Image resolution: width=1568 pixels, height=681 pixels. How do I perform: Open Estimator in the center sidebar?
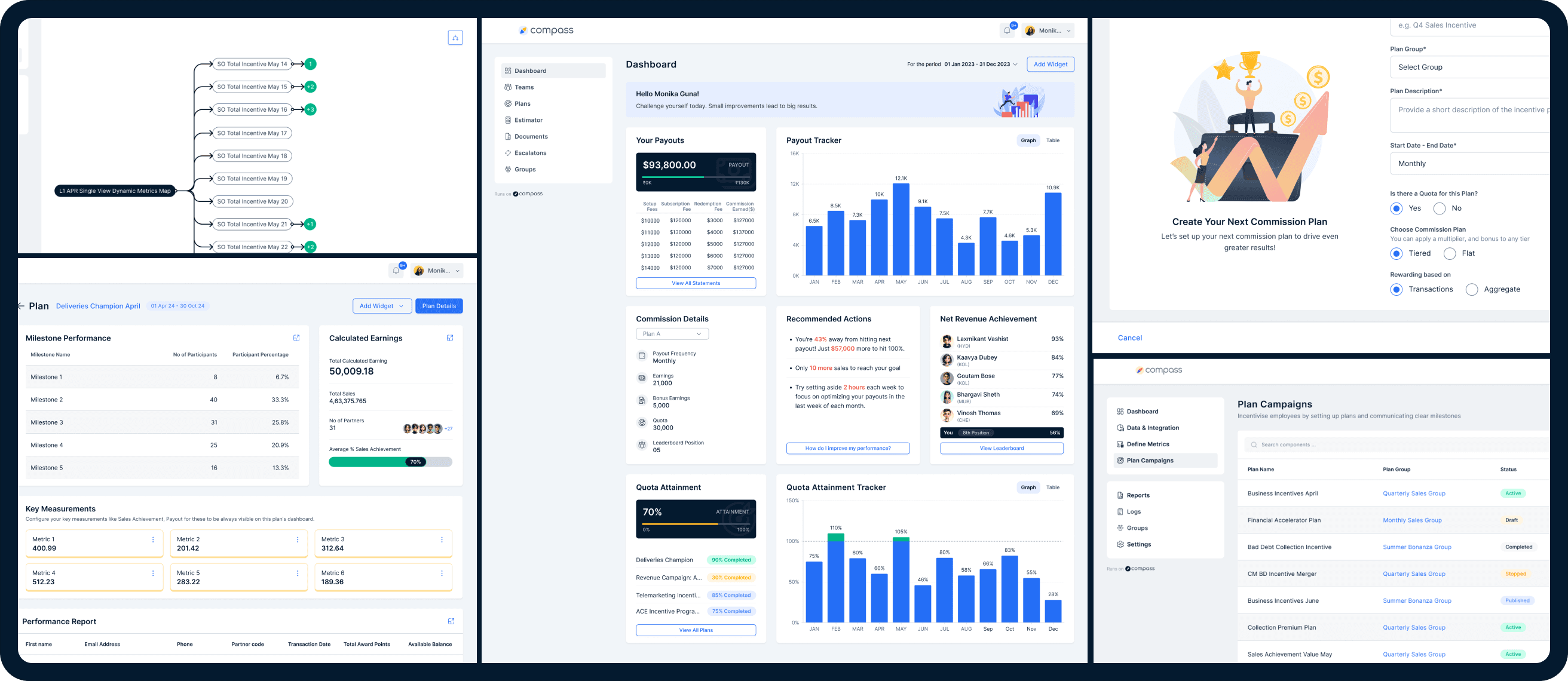[528, 121]
